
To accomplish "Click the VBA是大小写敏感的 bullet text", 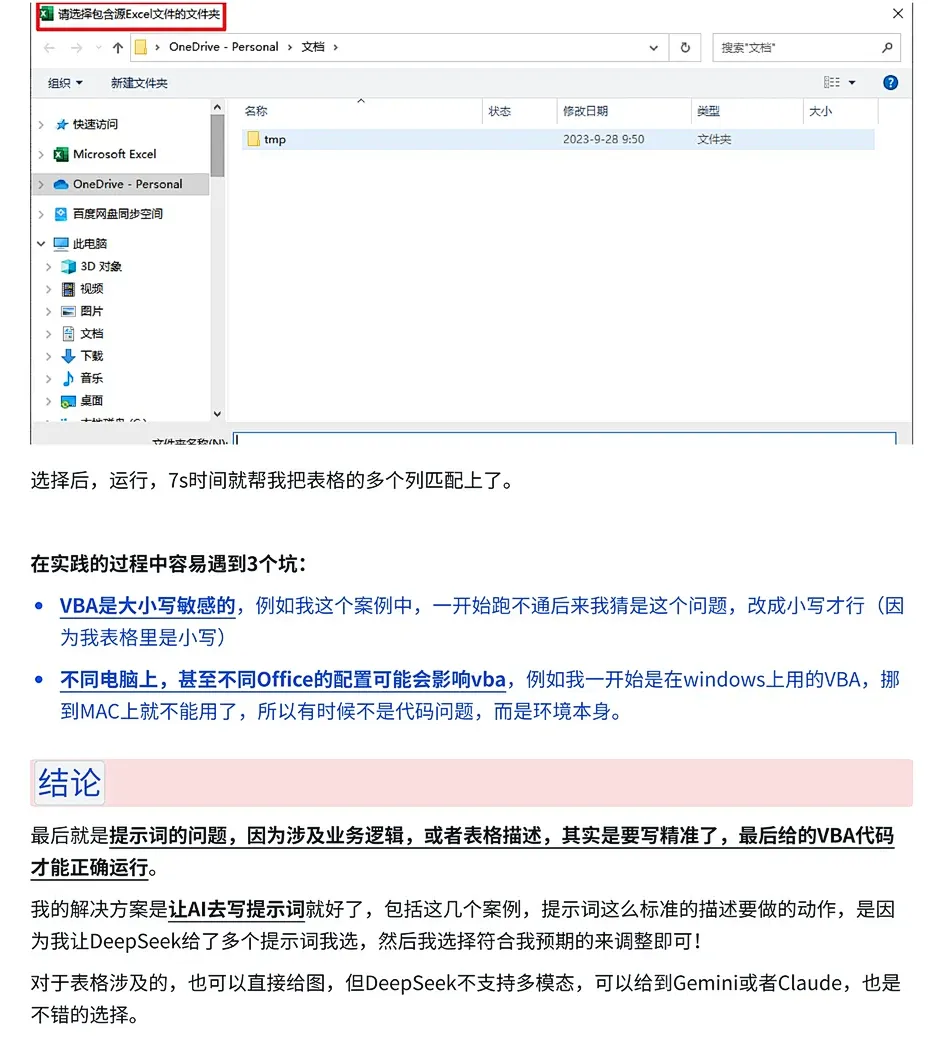I will (x=147, y=605).
